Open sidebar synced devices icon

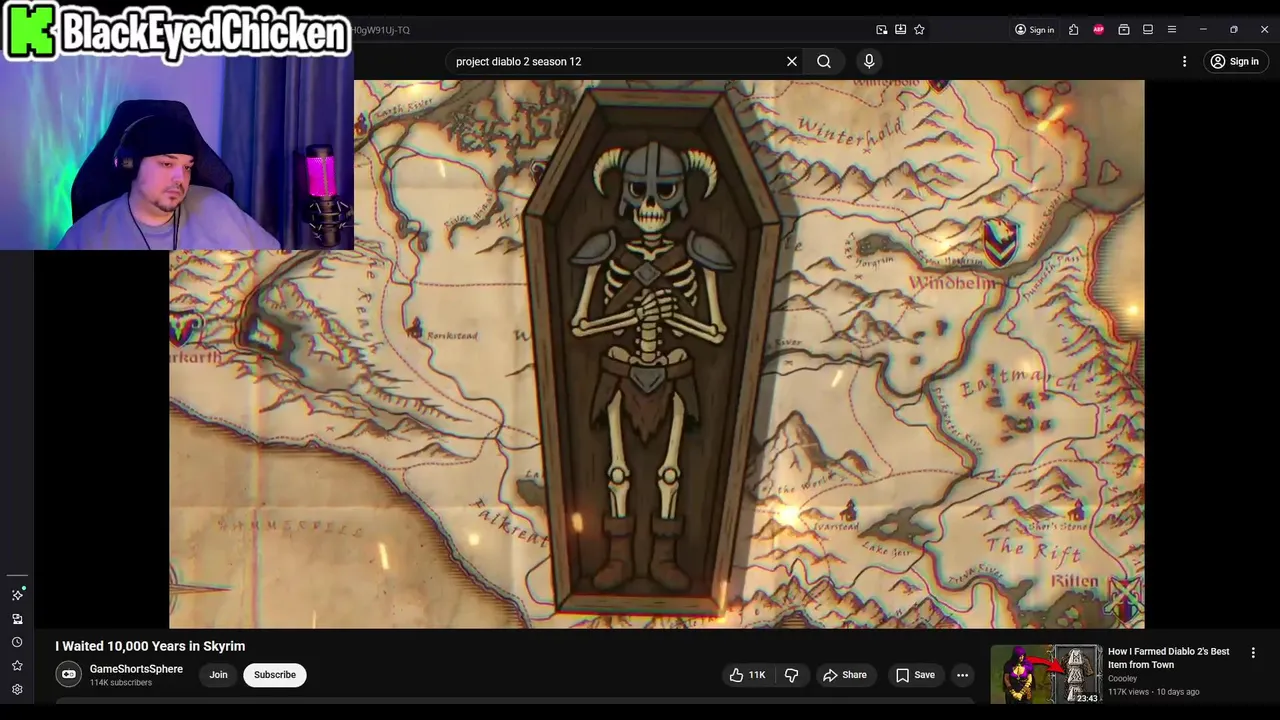(17, 619)
